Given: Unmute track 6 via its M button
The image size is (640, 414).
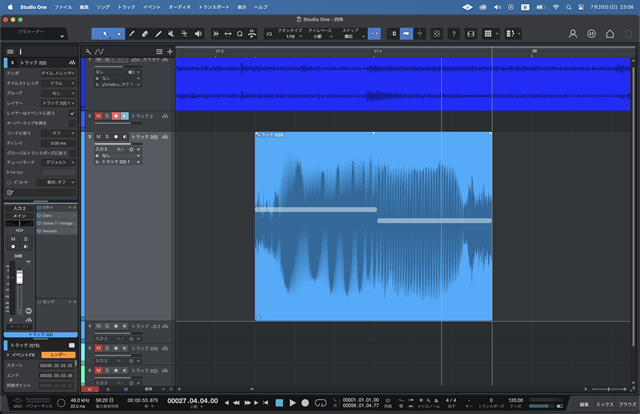Looking at the screenshot, I should [x=98, y=370].
